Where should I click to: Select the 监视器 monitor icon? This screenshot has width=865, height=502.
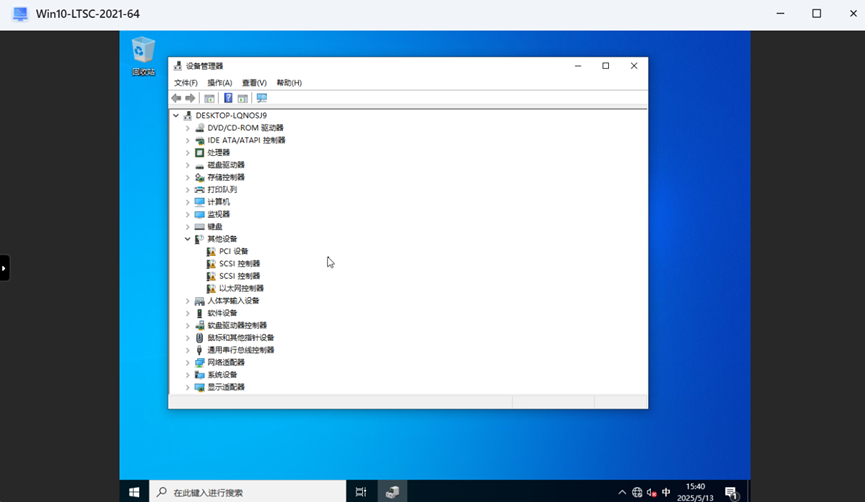click(200, 214)
